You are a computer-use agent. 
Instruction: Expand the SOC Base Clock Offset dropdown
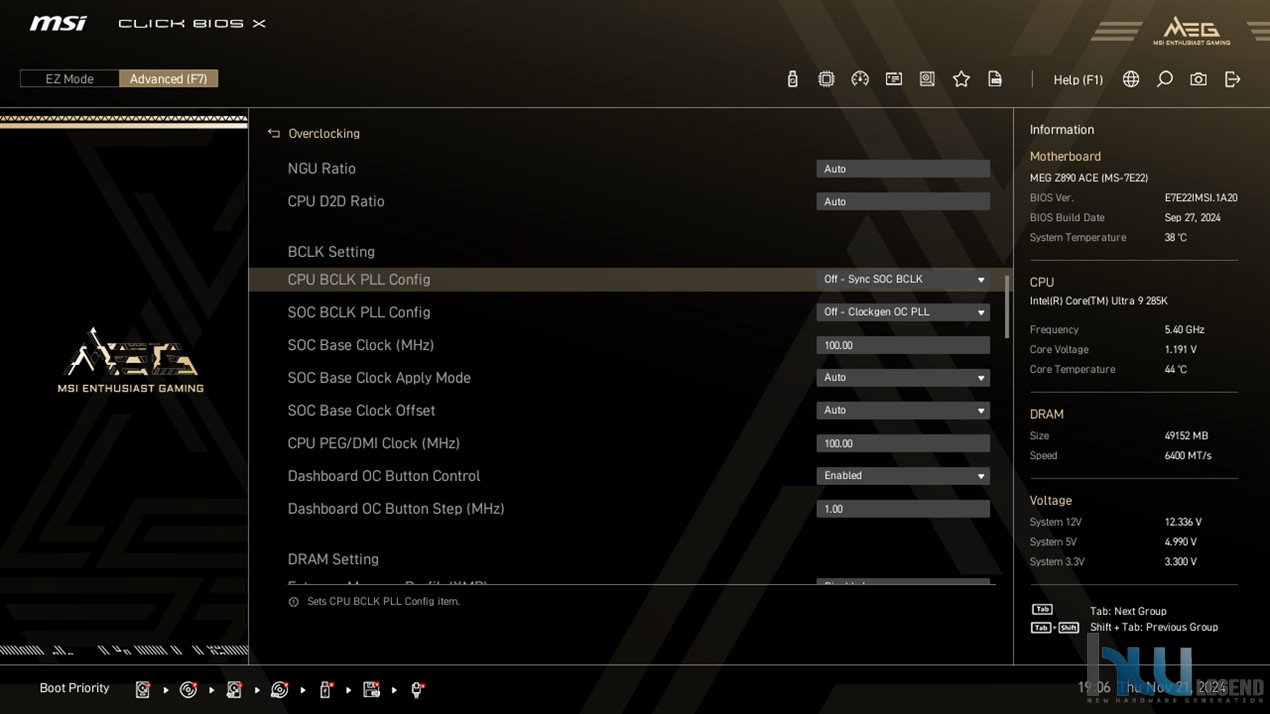pyautogui.click(x=903, y=410)
